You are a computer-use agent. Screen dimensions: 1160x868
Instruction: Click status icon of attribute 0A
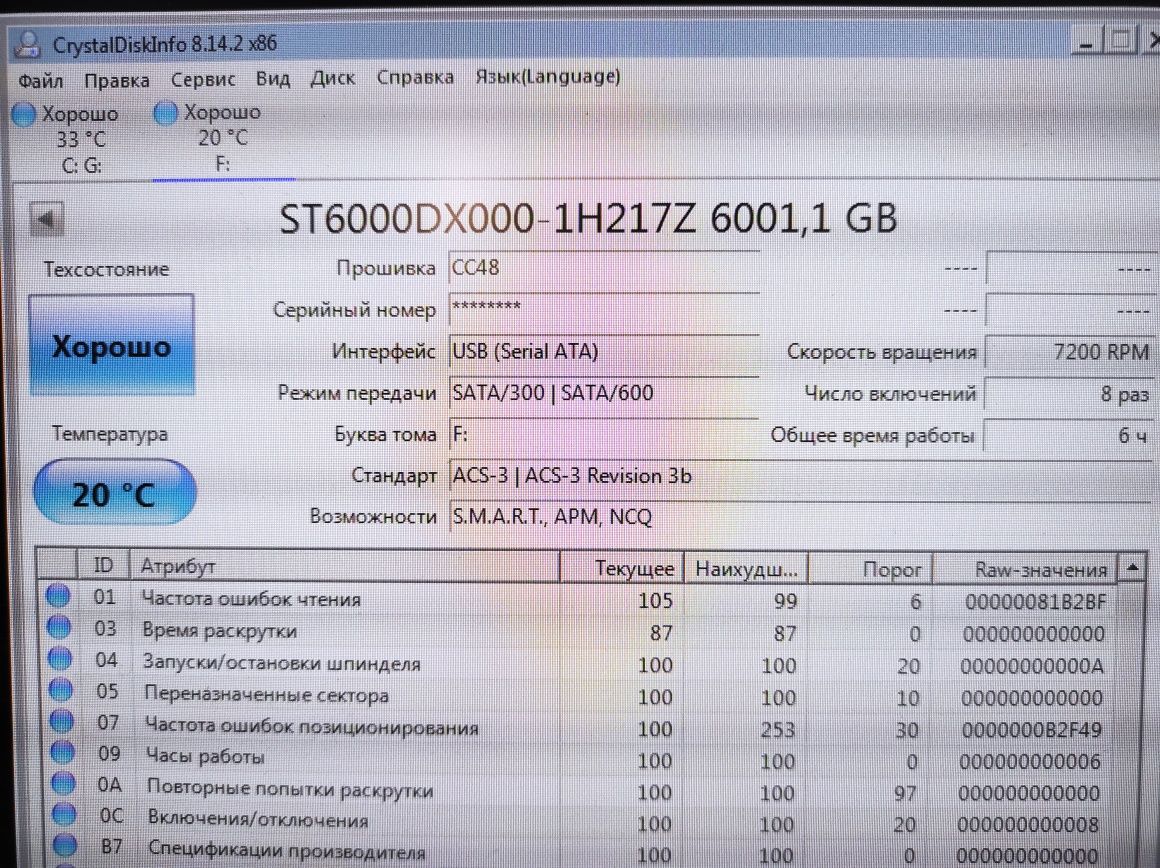pyautogui.click(x=63, y=782)
